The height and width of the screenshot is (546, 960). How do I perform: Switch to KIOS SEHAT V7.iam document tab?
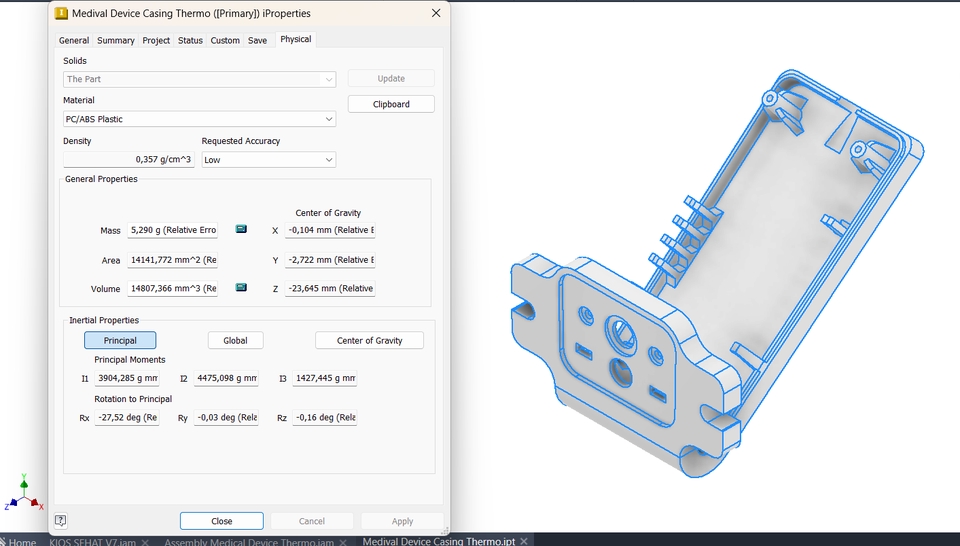92,542
